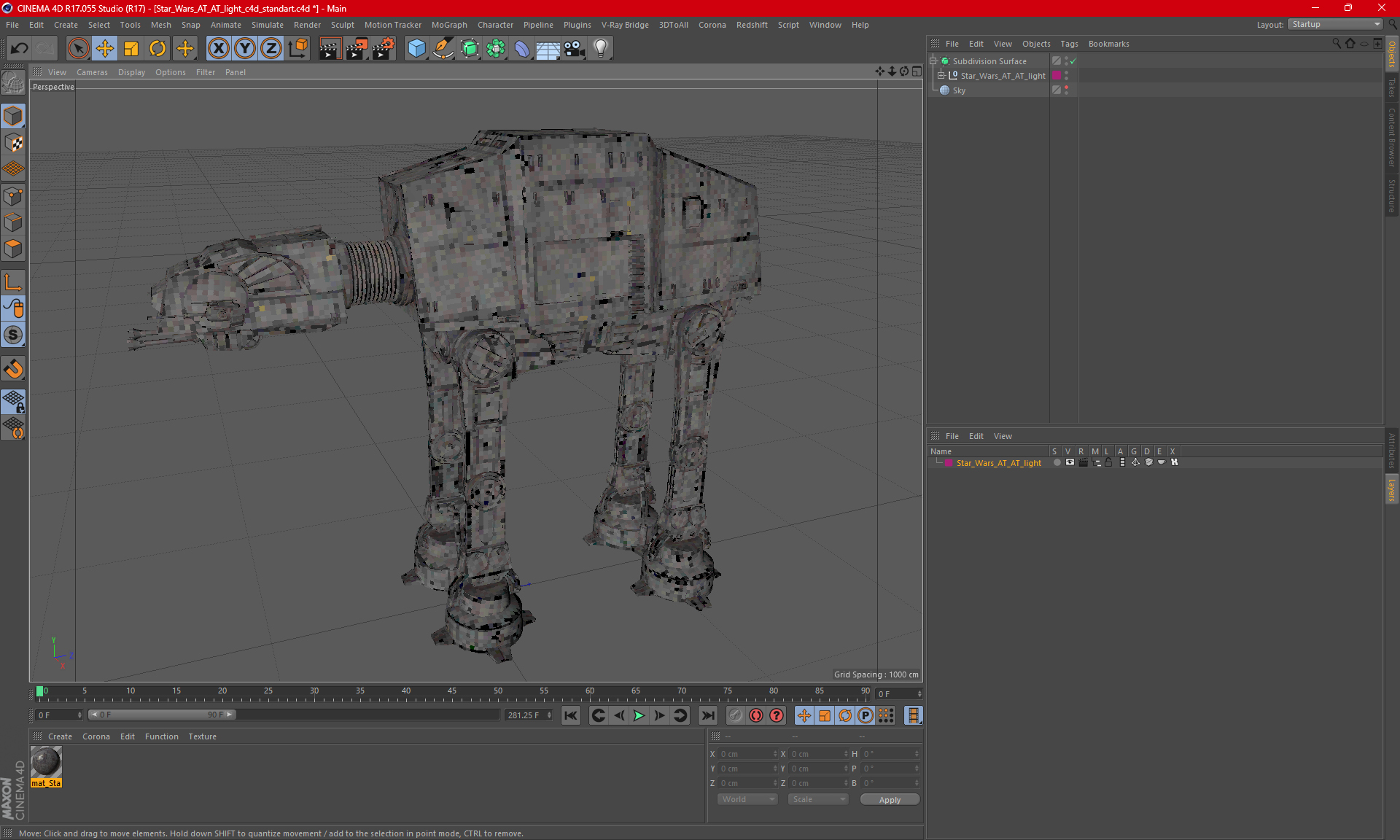Open the Simulate menu
1400x840 pixels.
[x=268, y=25]
